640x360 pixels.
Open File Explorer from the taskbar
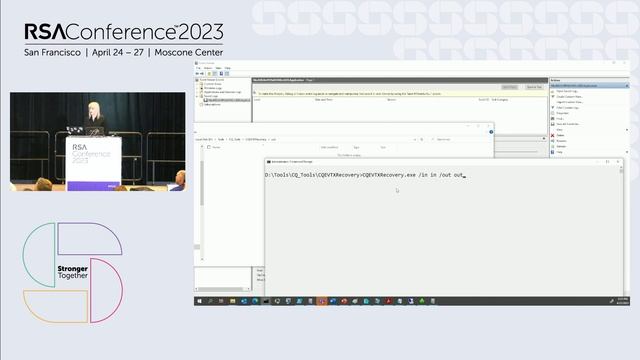[233, 301]
